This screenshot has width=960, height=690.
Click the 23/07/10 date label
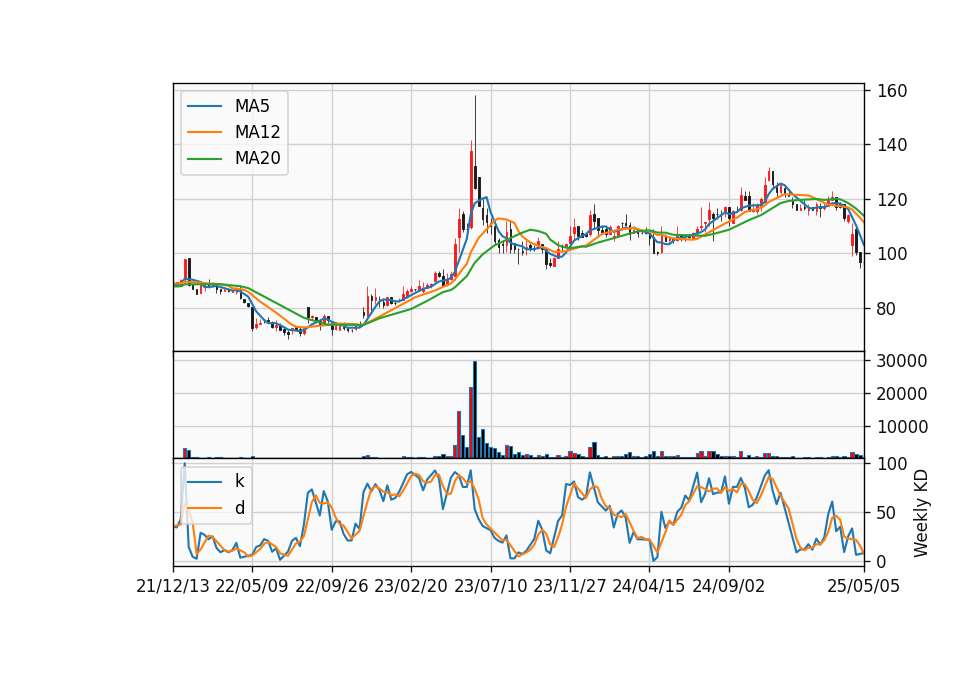pyautogui.click(x=490, y=587)
